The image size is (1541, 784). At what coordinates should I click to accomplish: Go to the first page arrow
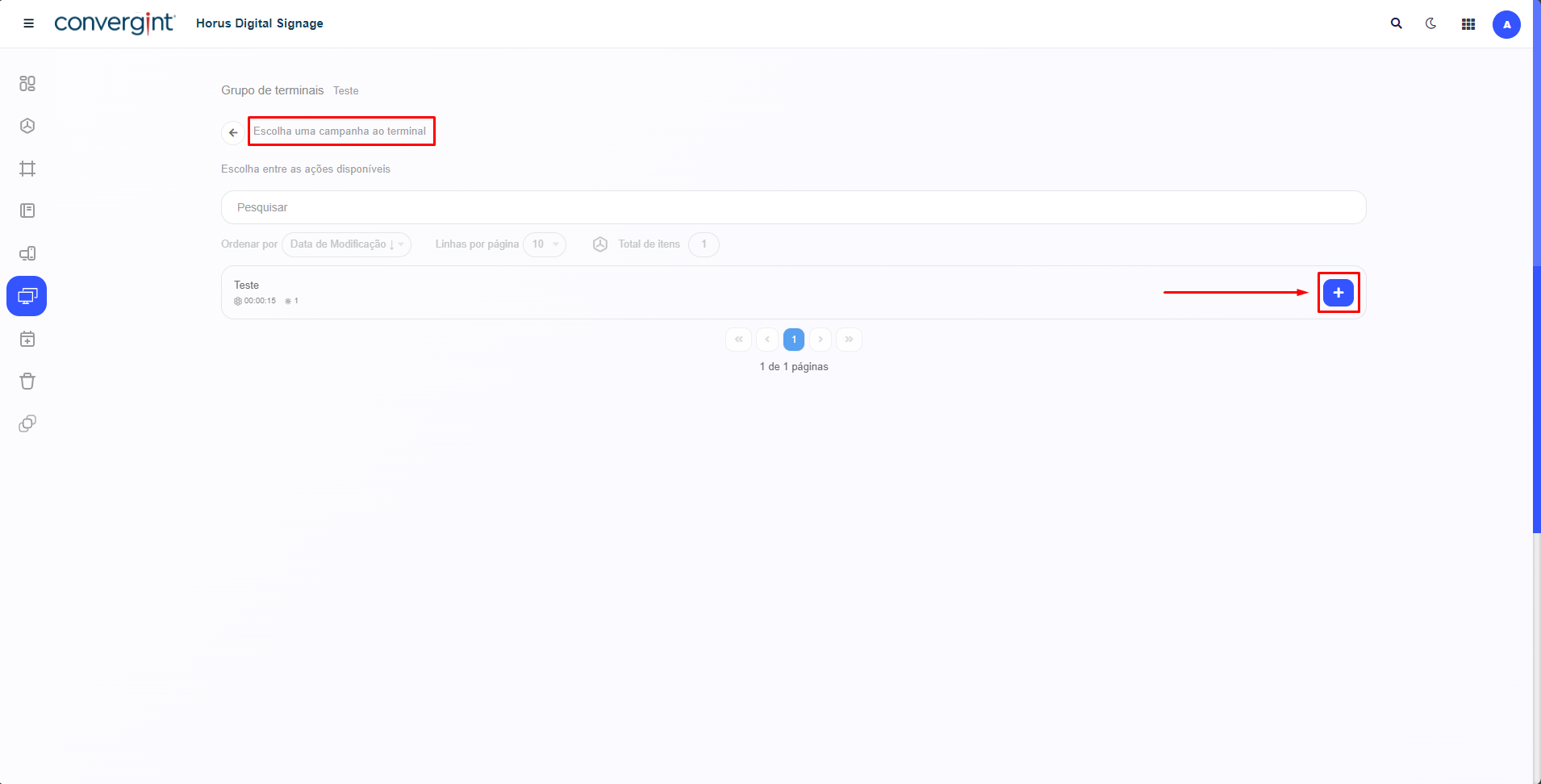738,340
